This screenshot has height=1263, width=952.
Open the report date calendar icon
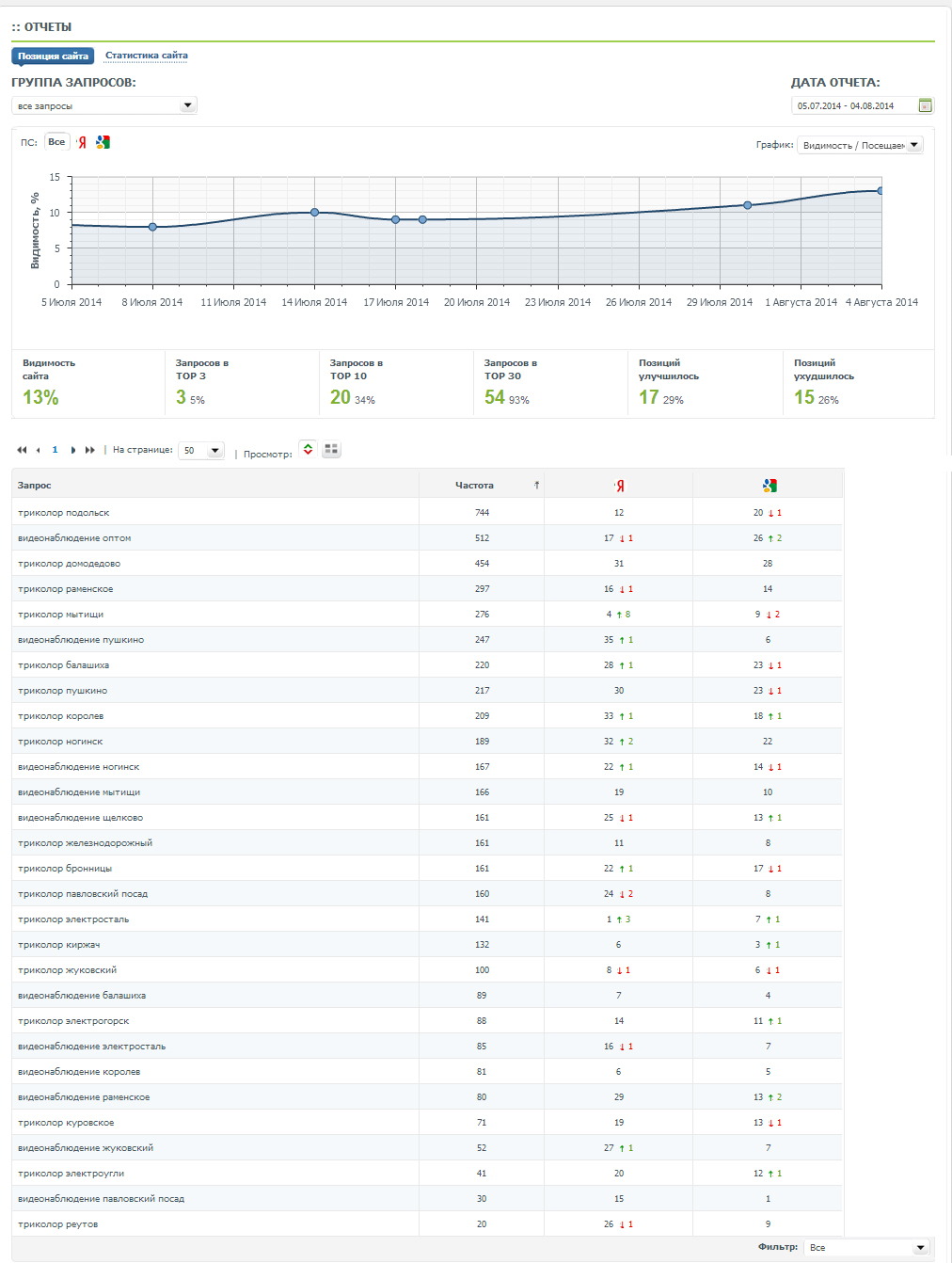click(x=926, y=105)
